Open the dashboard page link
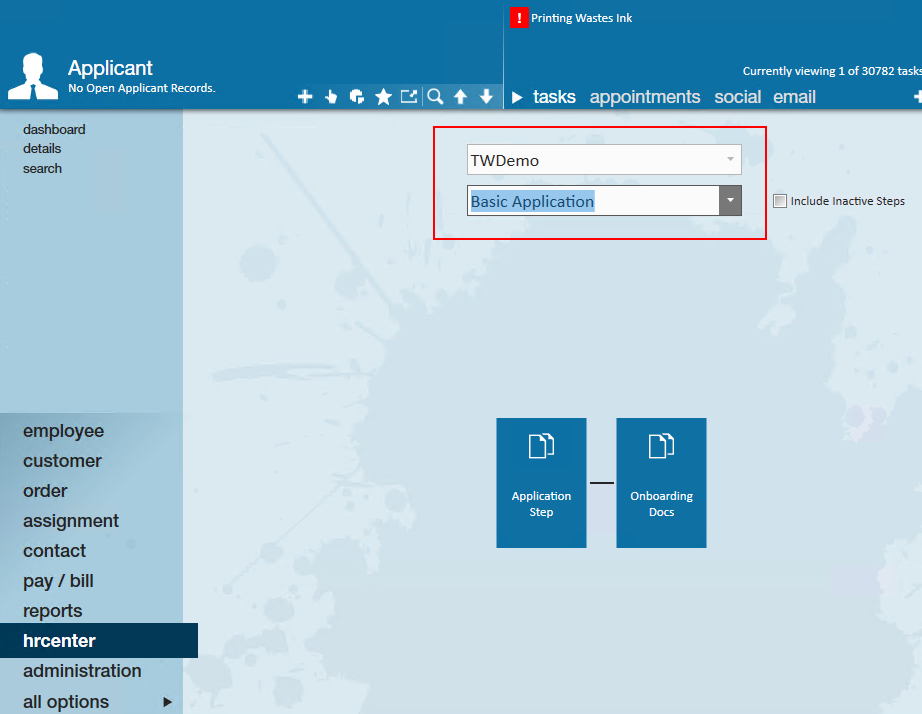The image size is (922, 714). [54, 129]
